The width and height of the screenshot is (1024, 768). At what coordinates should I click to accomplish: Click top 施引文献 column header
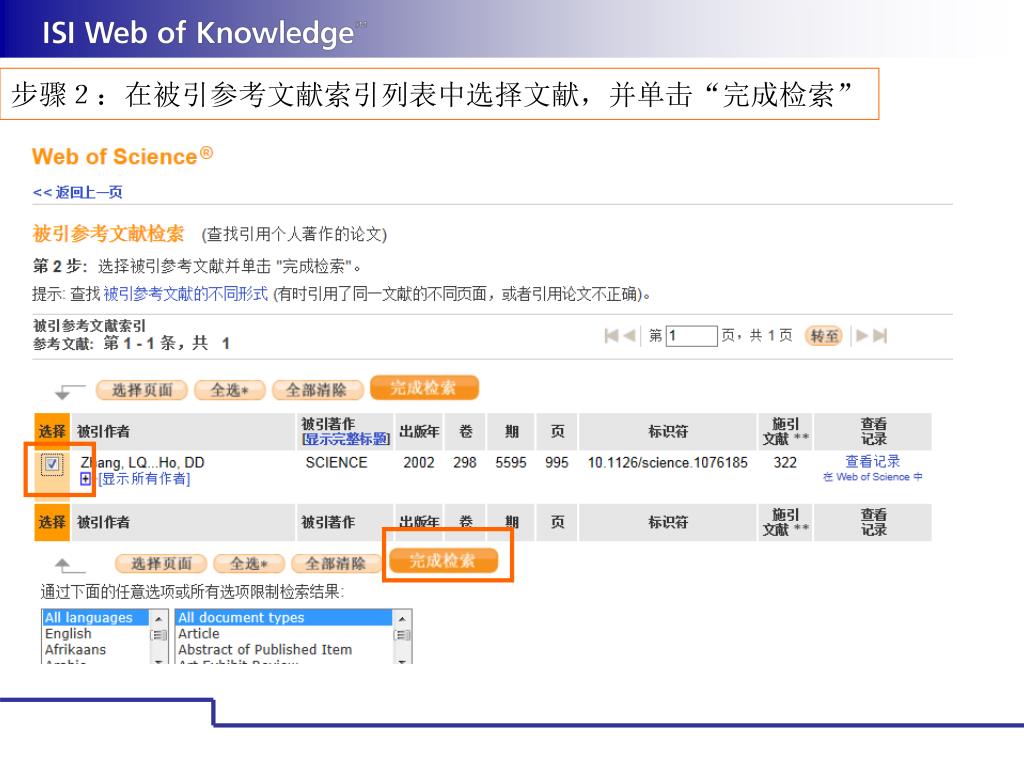(785, 432)
